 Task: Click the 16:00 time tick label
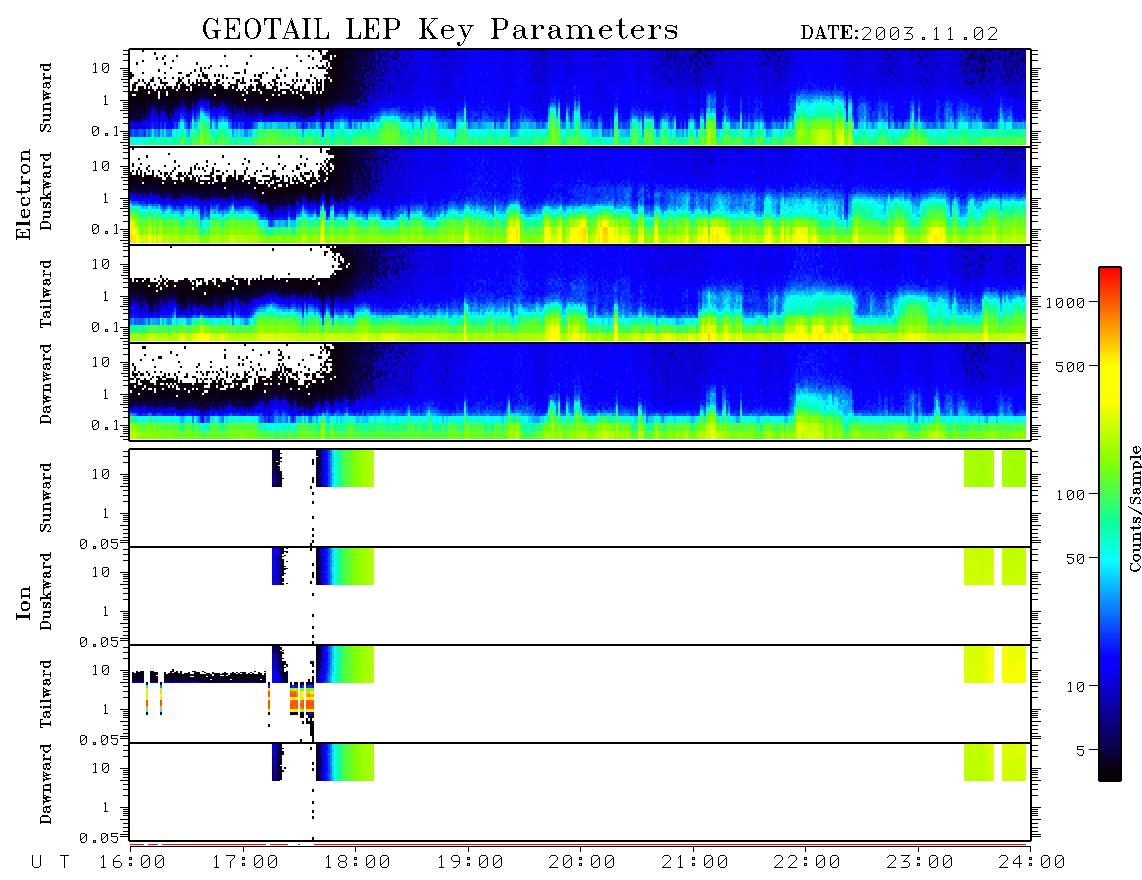[x=131, y=863]
